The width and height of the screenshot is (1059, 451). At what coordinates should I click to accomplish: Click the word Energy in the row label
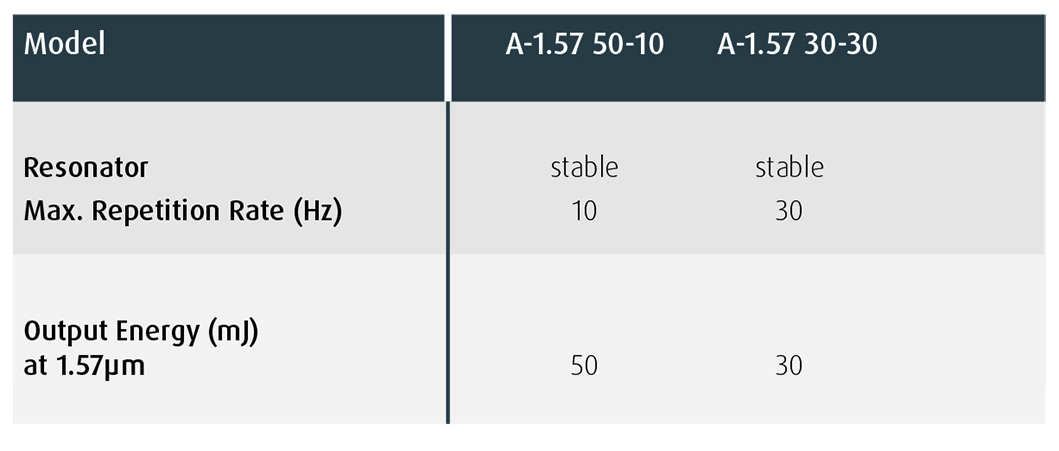161,333
